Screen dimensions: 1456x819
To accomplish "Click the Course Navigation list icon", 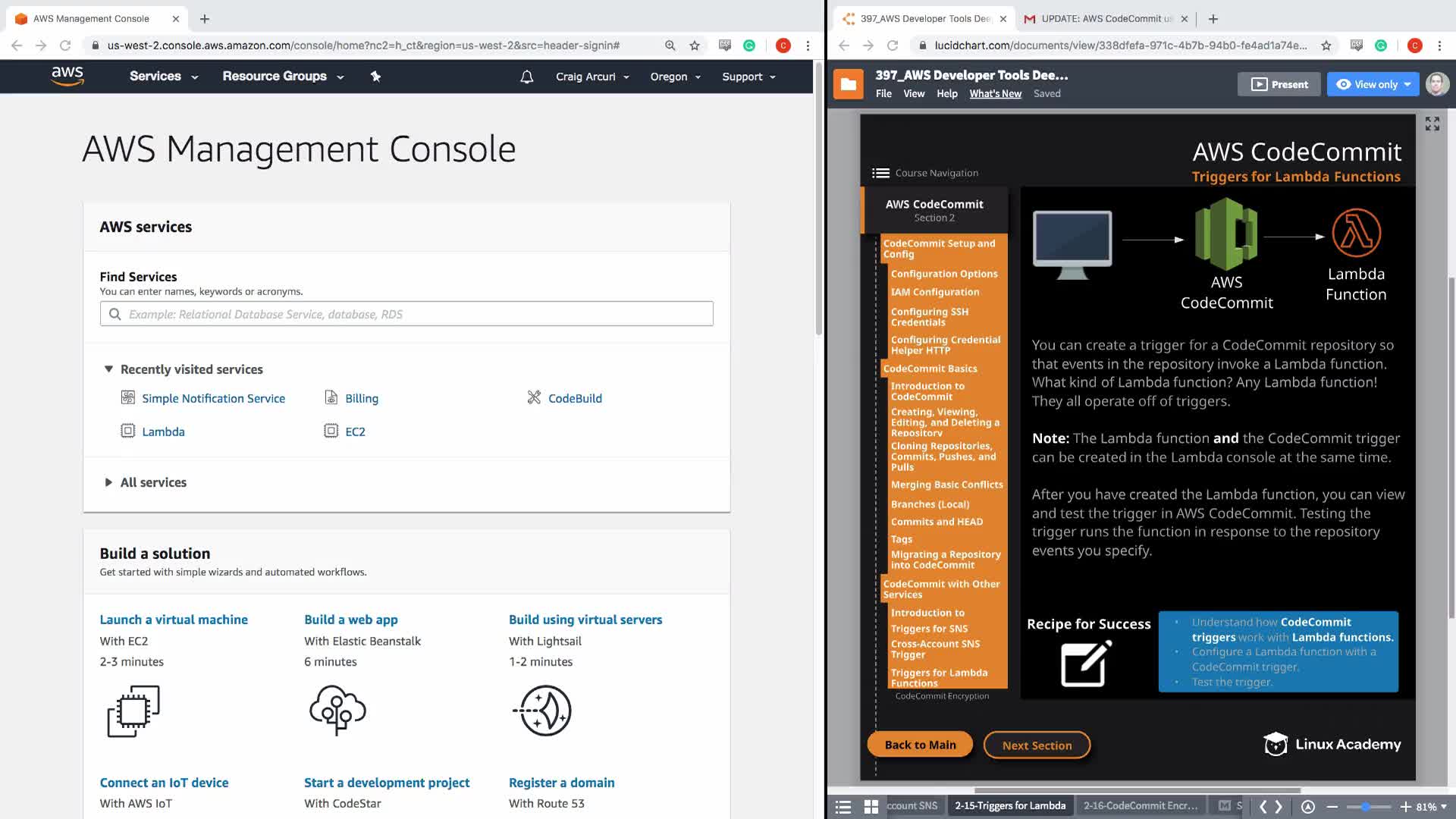I will point(880,173).
